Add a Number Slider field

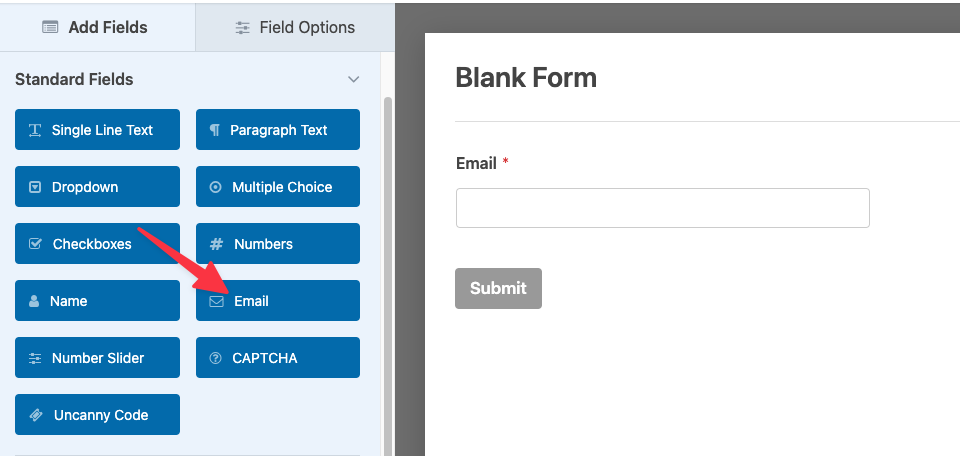coord(98,358)
